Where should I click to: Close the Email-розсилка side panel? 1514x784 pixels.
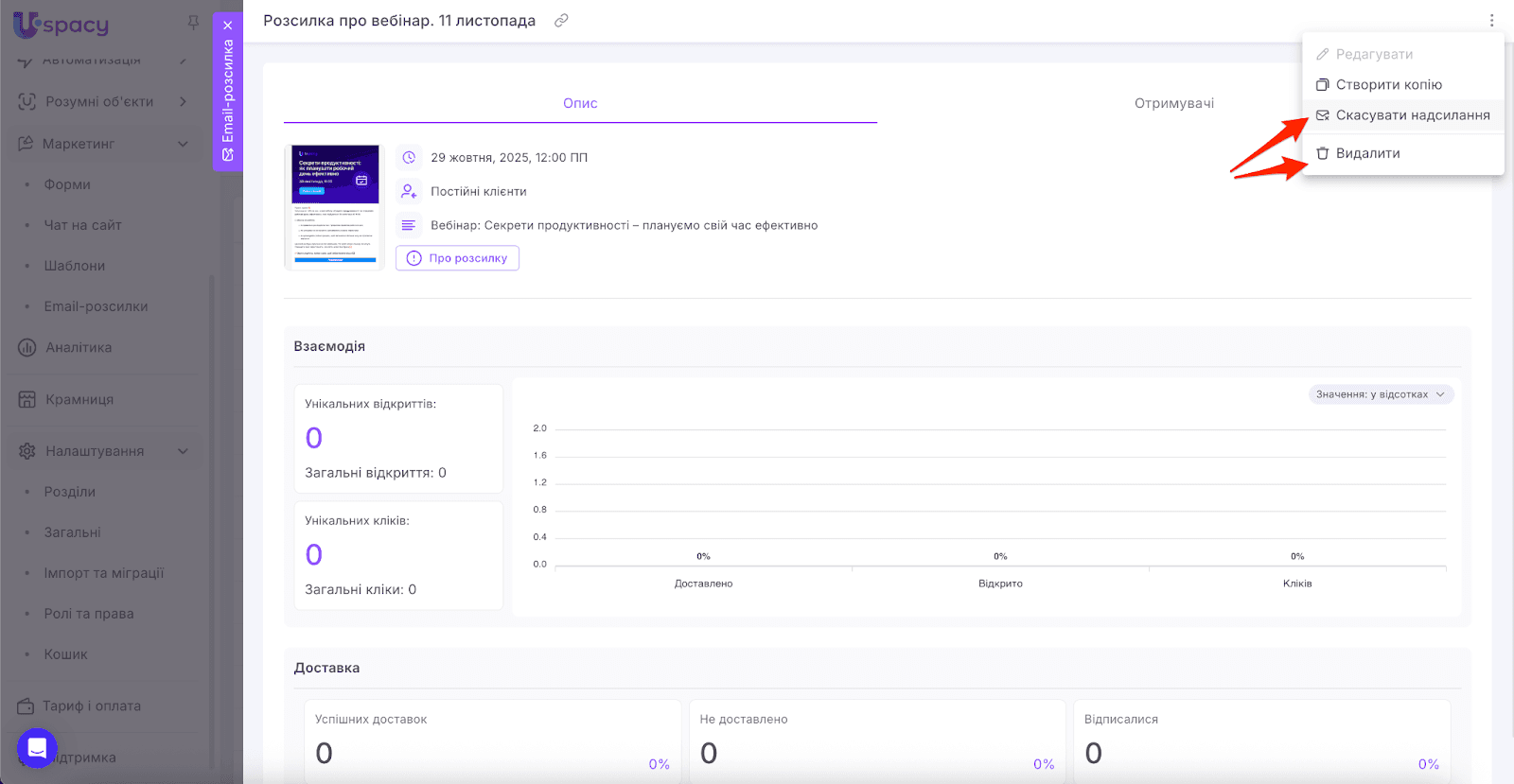[228, 26]
